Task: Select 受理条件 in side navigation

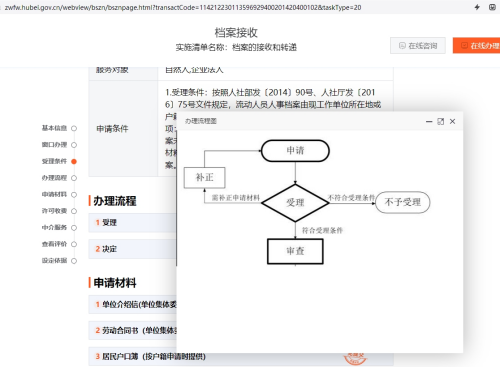Action: [x=59, y=161]
